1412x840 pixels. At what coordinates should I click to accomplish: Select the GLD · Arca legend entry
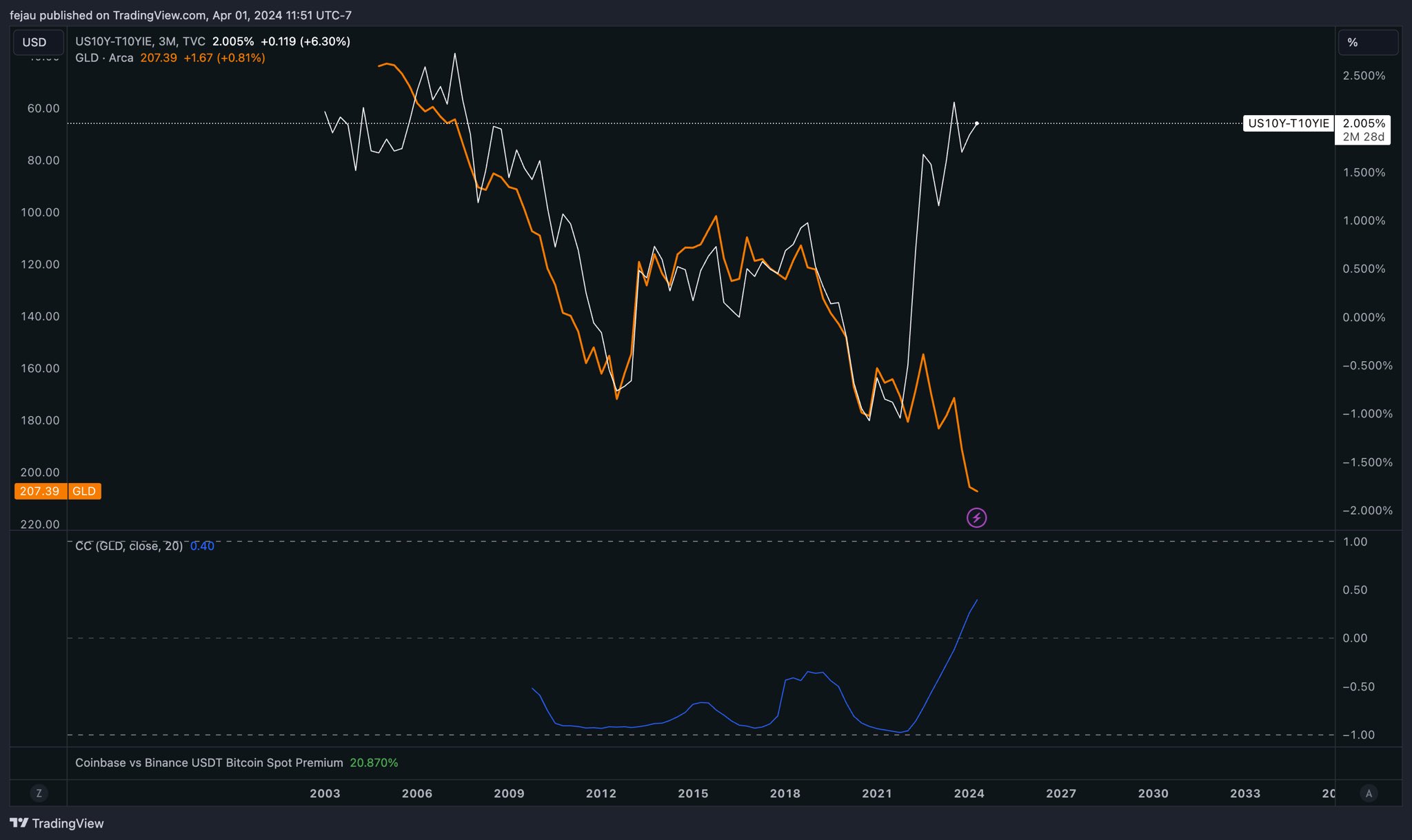(104, 58)
